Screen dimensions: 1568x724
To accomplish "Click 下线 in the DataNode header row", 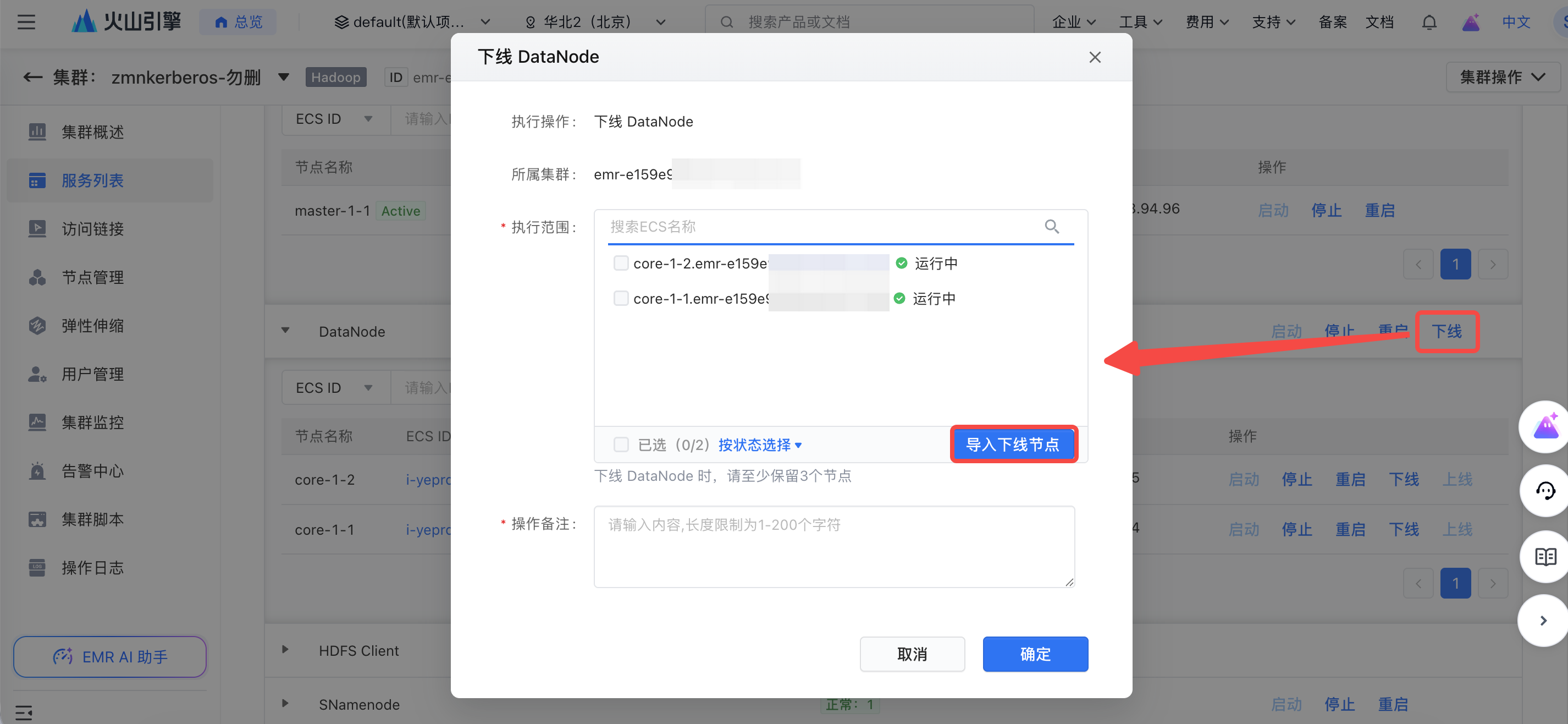I will tap(1446, 331).
